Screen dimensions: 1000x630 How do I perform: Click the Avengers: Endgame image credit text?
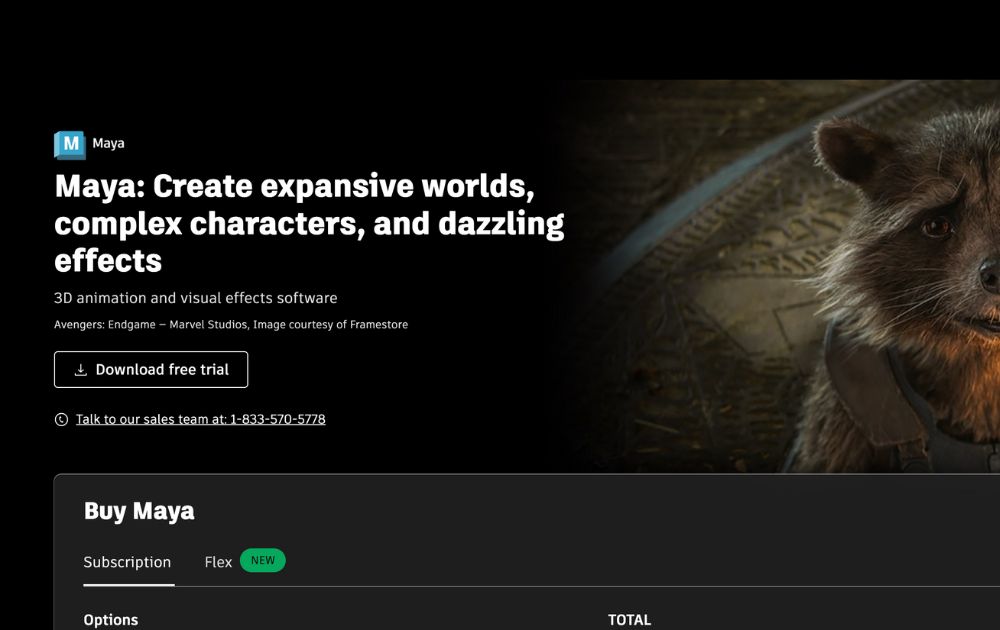point(231,325)
